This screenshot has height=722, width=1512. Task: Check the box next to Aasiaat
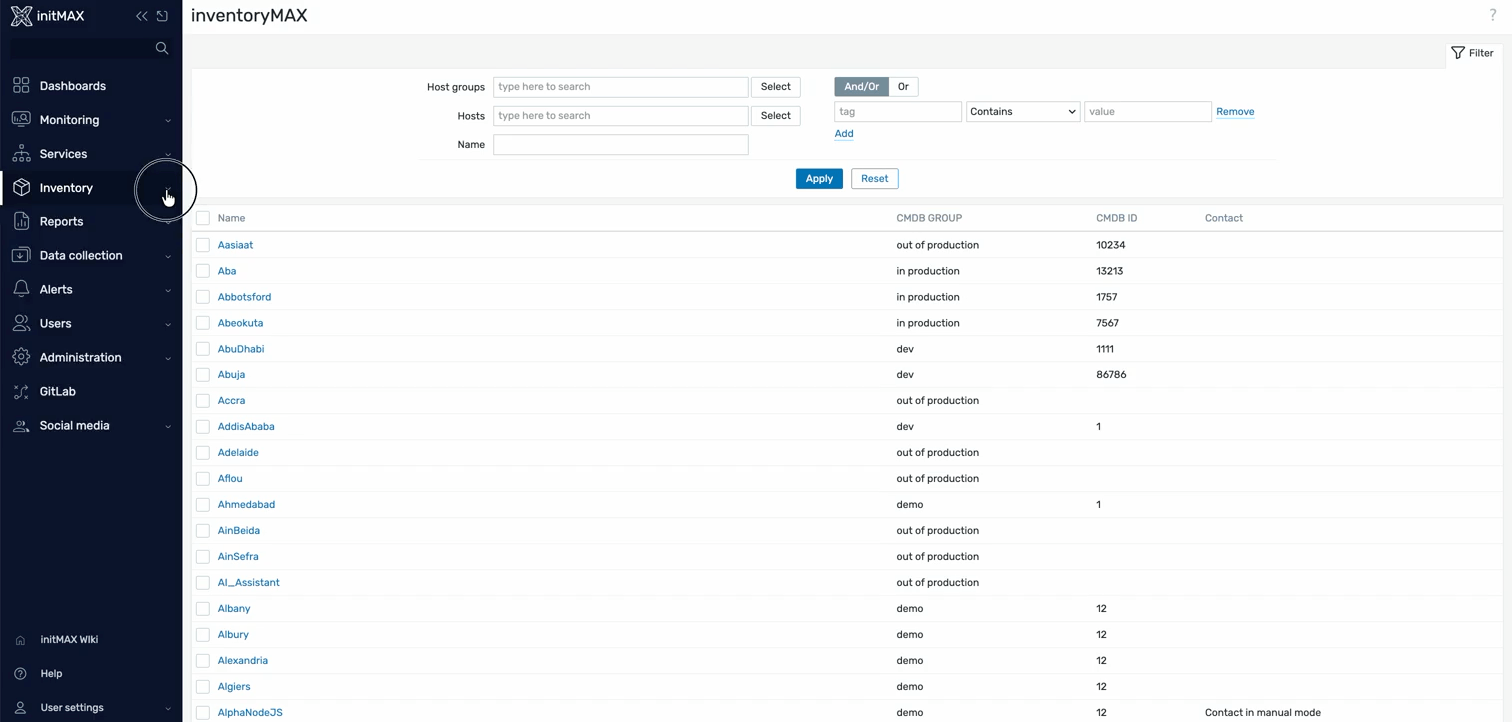pyautogui.click(x=203, y=245)
